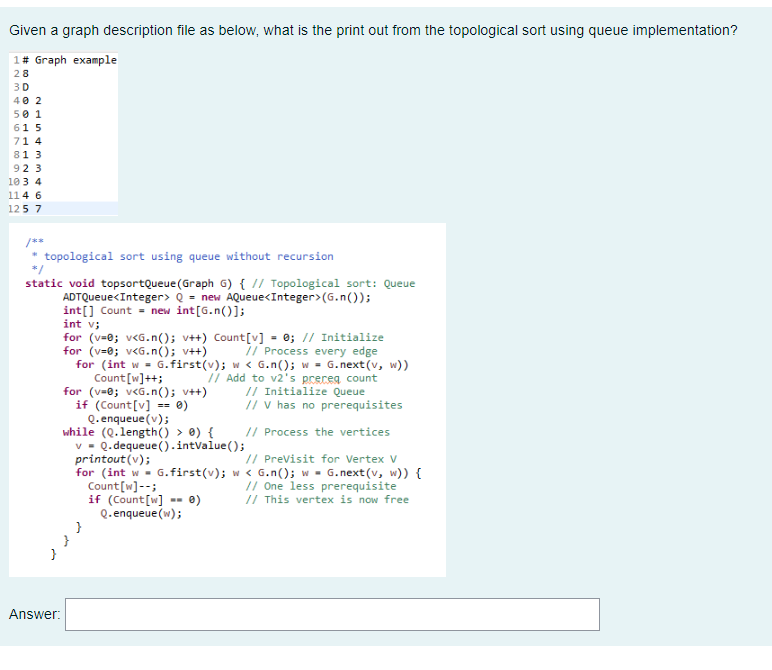Screen dimensions: 772x670
Task: Click the 'while (Q.length() > 0) {' line
Action: [x=138, y=432]
